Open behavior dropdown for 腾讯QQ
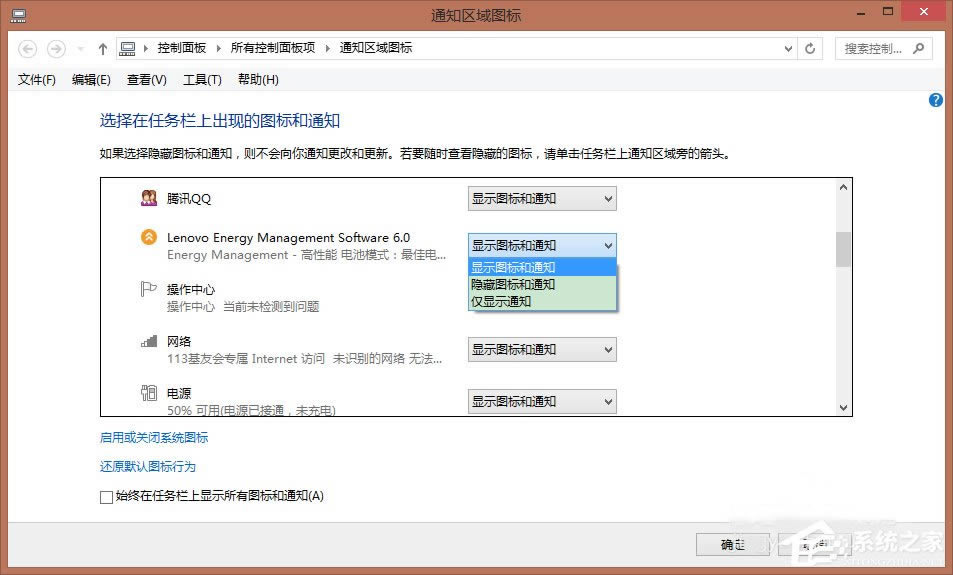This screenshot has height=575, width=953. point(542,199)
